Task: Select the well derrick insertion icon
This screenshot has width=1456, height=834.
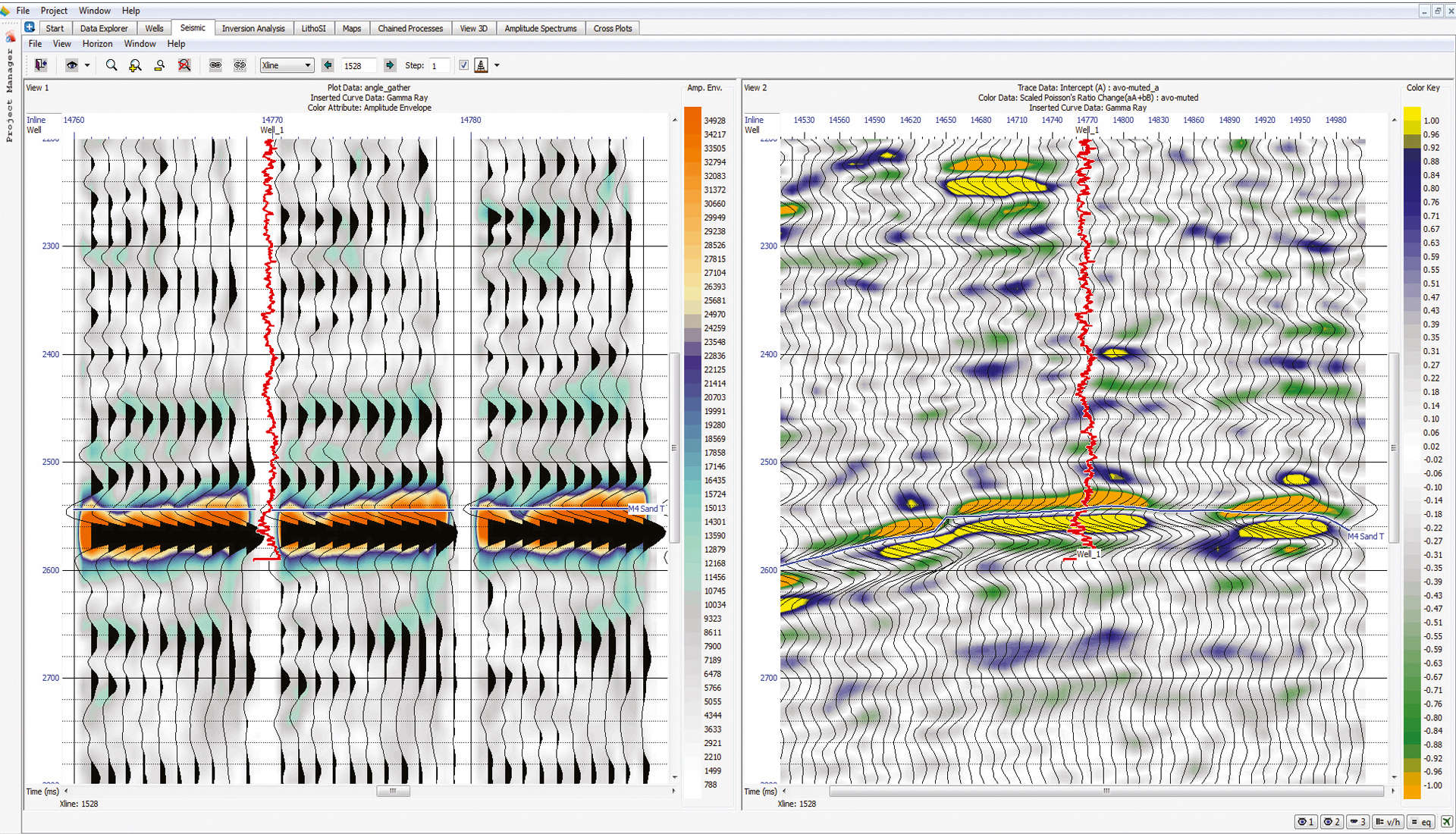Action: click(481, 65)
